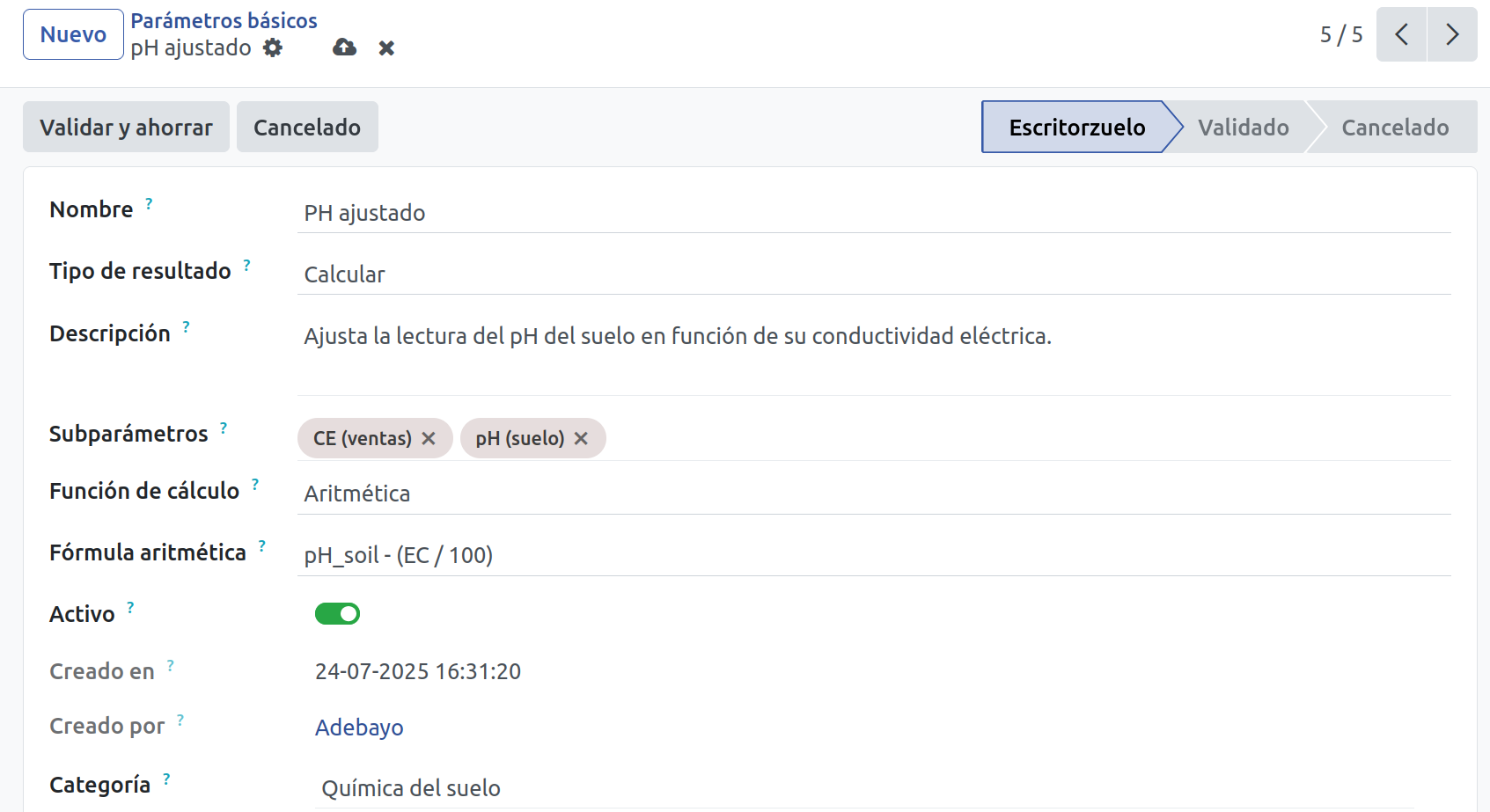1490x812 pixels.
Task: Click the Validar y ahorrar button
Action: tap(126, 128)
